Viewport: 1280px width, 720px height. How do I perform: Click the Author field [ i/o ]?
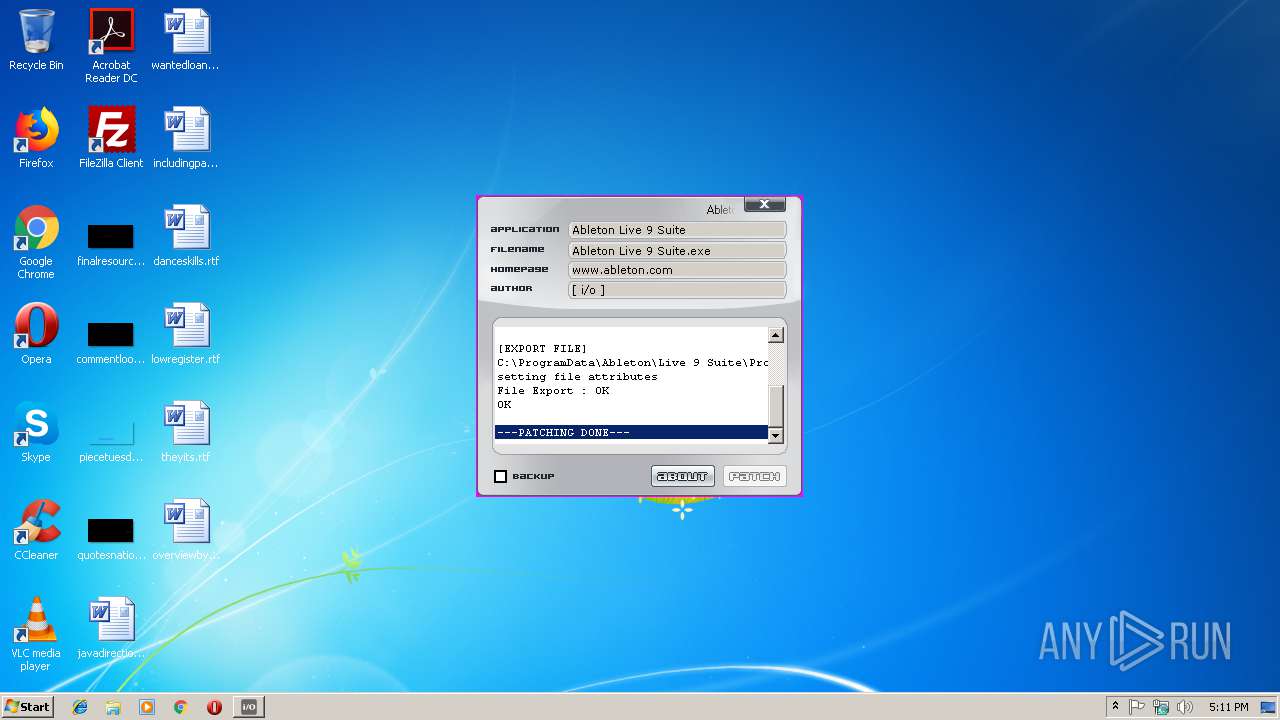pos(677,290)
